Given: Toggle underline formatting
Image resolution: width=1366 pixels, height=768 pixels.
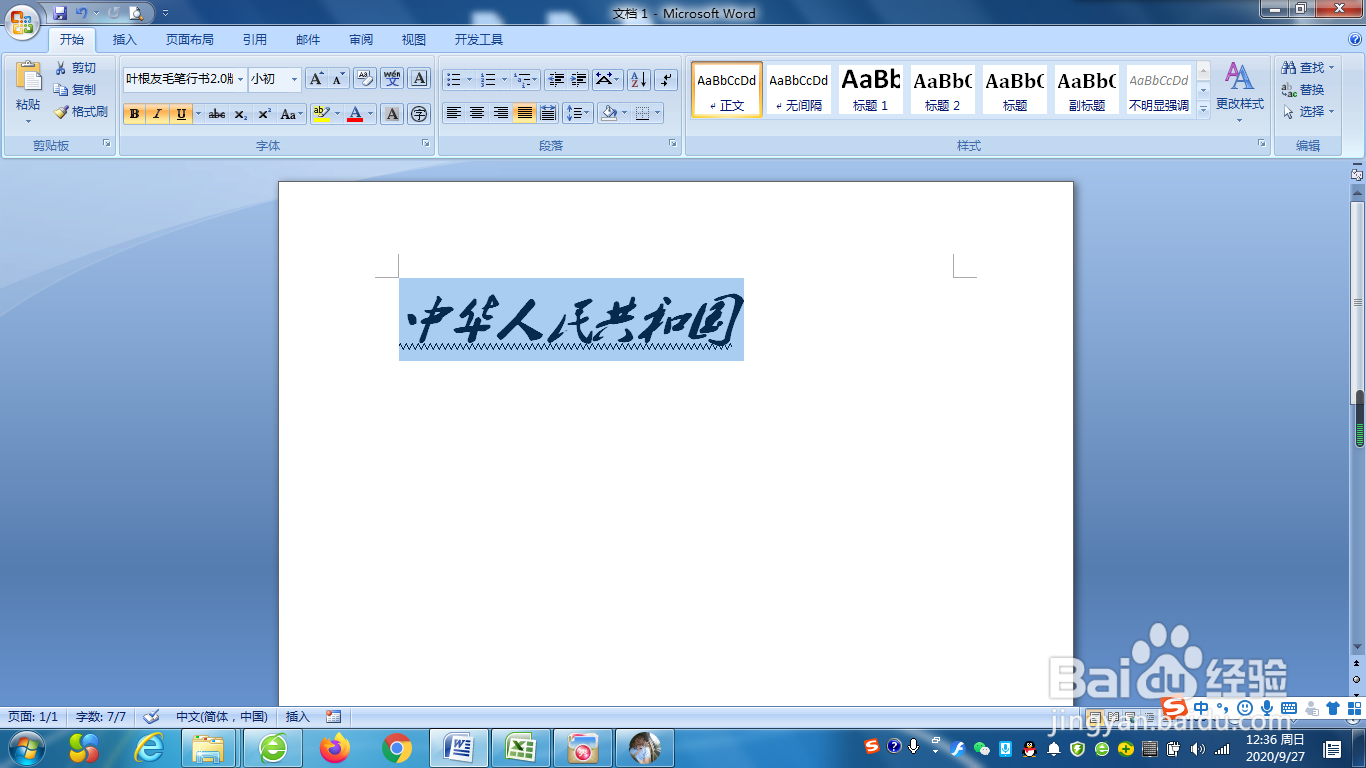Looking at the screenshot, I should [180, 113].
